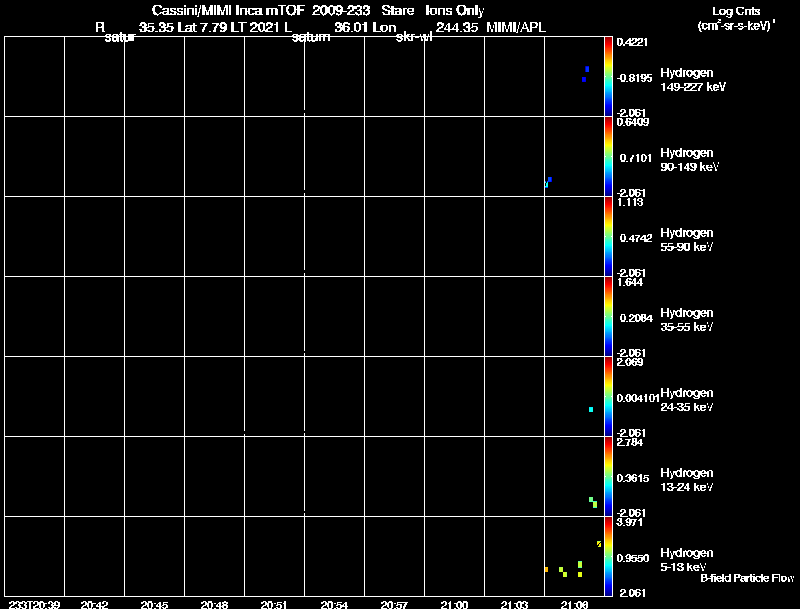Click colorbar midpoint value 0.4742
This screenshot has height=609, width=800.
(636, 238)
